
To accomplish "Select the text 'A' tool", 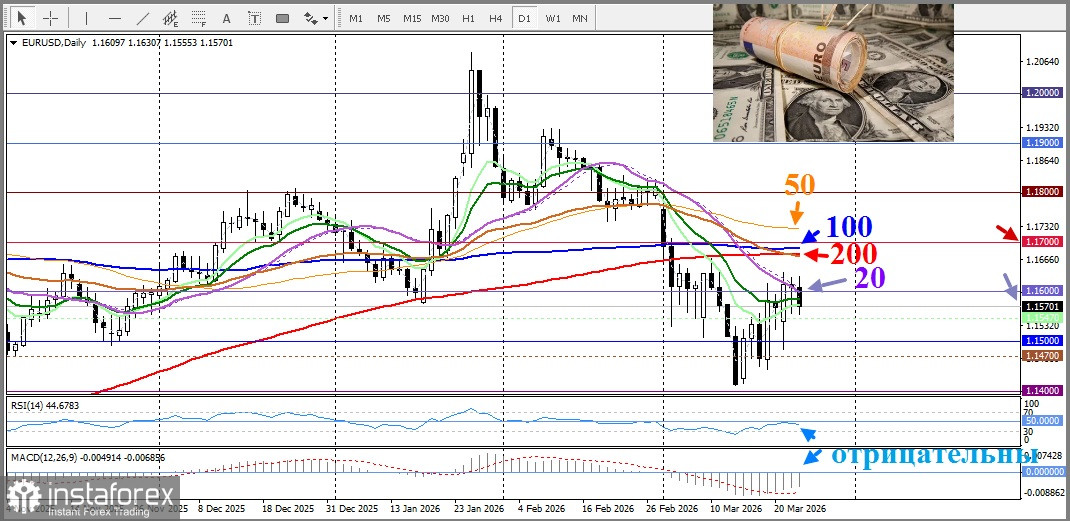I will pyautogui.click(x=227, y=18).
